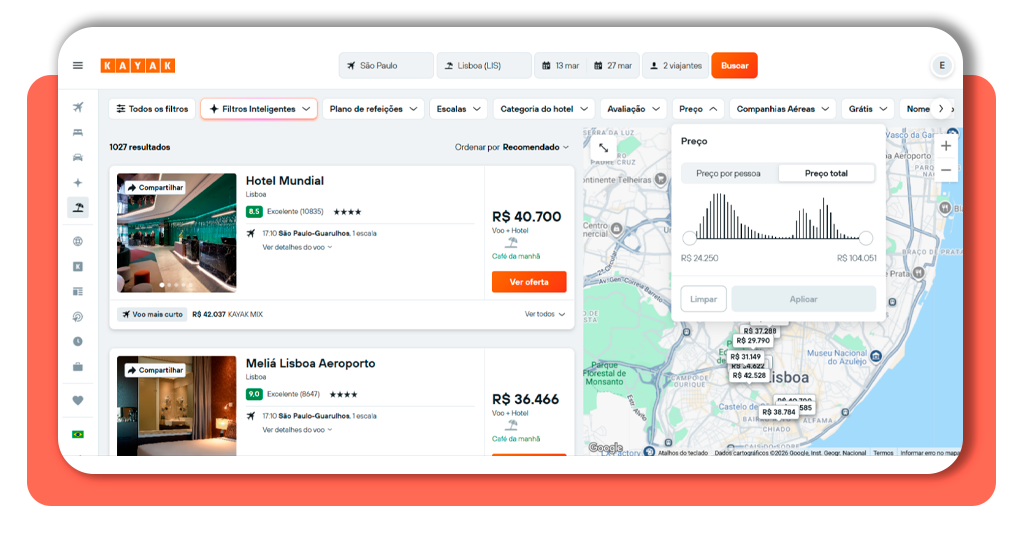
Task: Click the minimum price slider handle
Action: coord(689,238)
